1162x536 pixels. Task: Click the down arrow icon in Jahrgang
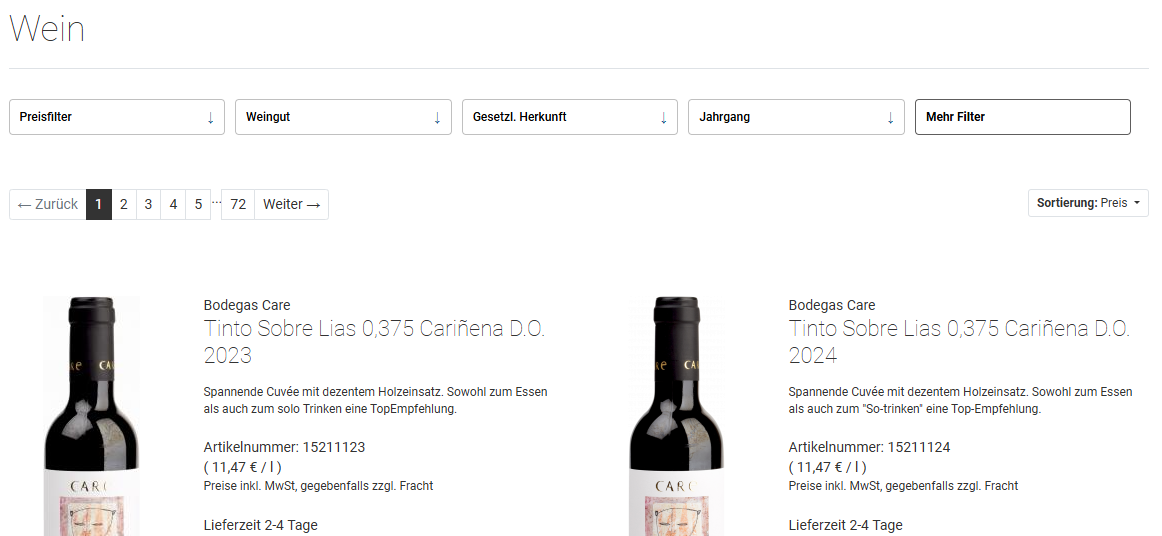click(x=890, y=118)
